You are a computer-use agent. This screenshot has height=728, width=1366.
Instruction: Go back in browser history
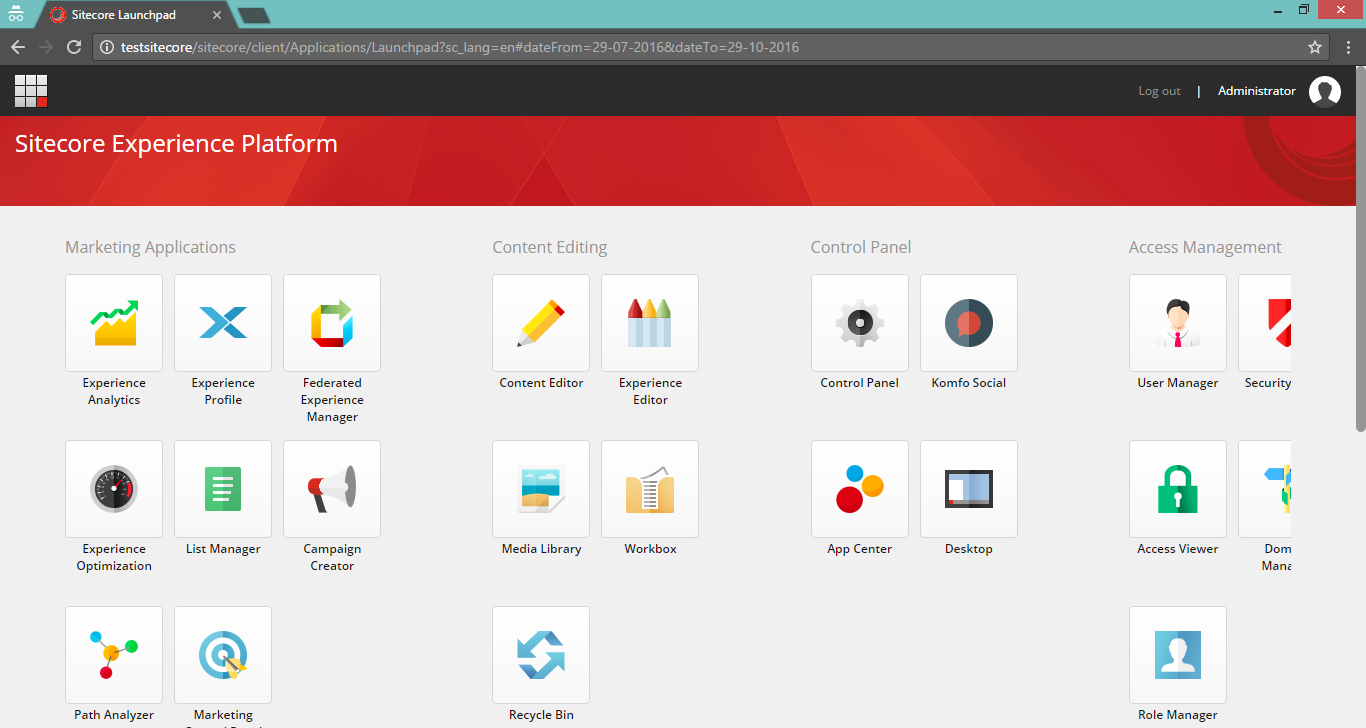coord(18,47)
